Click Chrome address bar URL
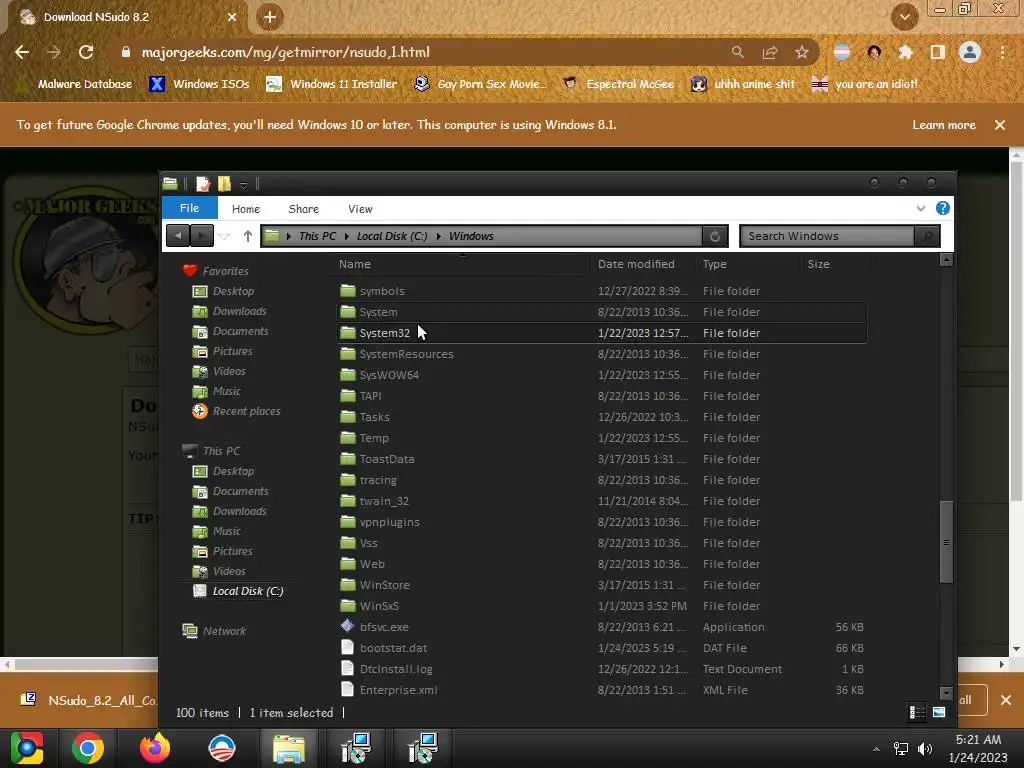 click(x=285, y=52)
